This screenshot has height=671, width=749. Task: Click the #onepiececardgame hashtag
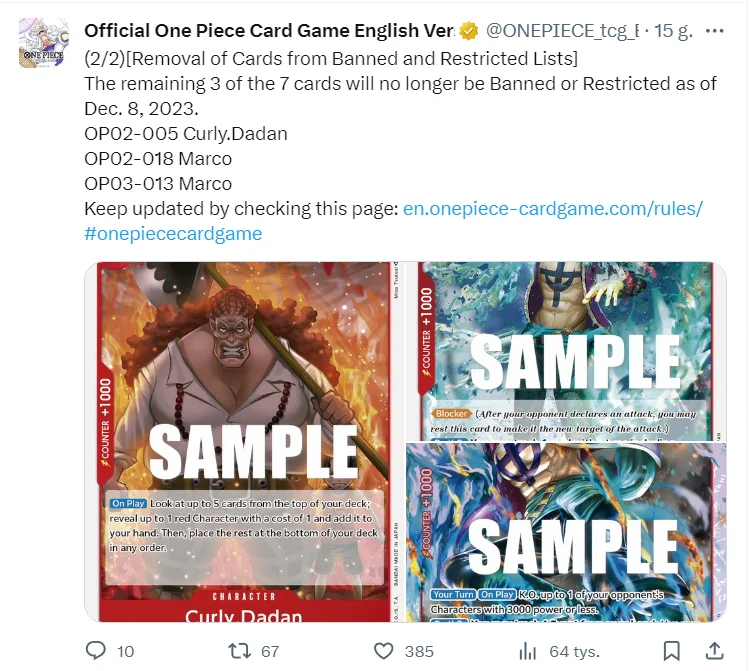[173, 234]
